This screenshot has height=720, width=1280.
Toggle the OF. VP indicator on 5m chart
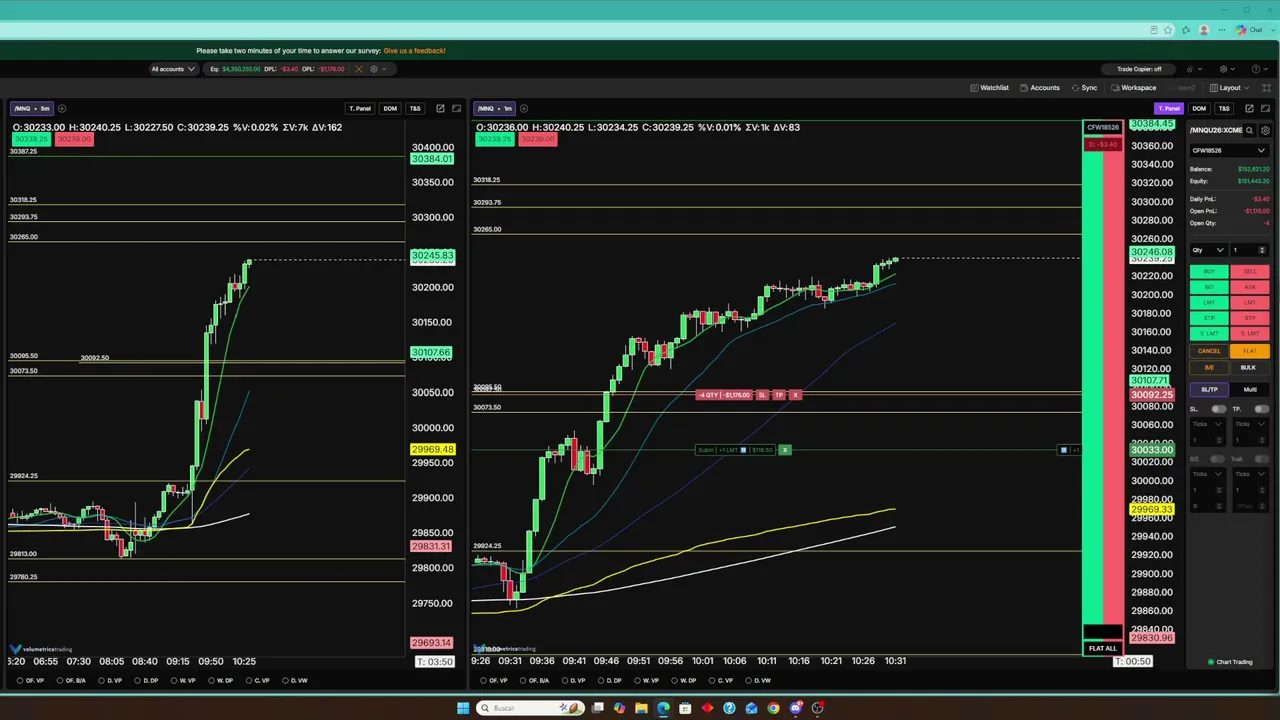[x=30, y=681]
